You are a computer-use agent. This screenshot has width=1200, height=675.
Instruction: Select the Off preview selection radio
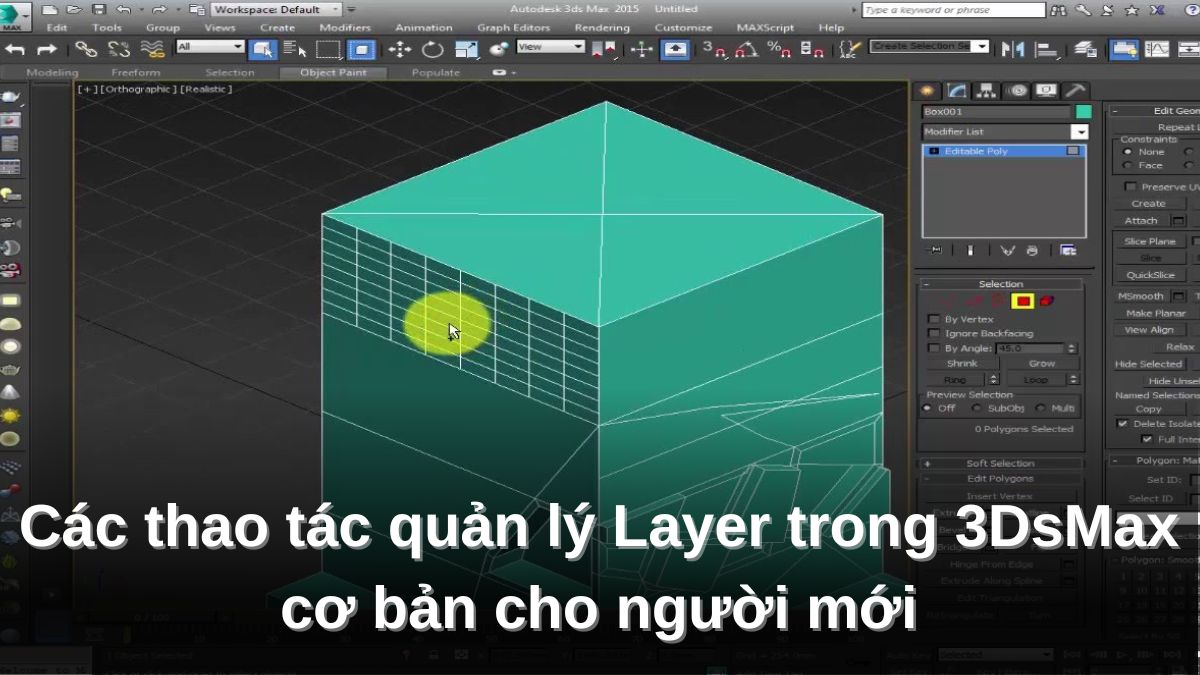(x=928, y=408)
